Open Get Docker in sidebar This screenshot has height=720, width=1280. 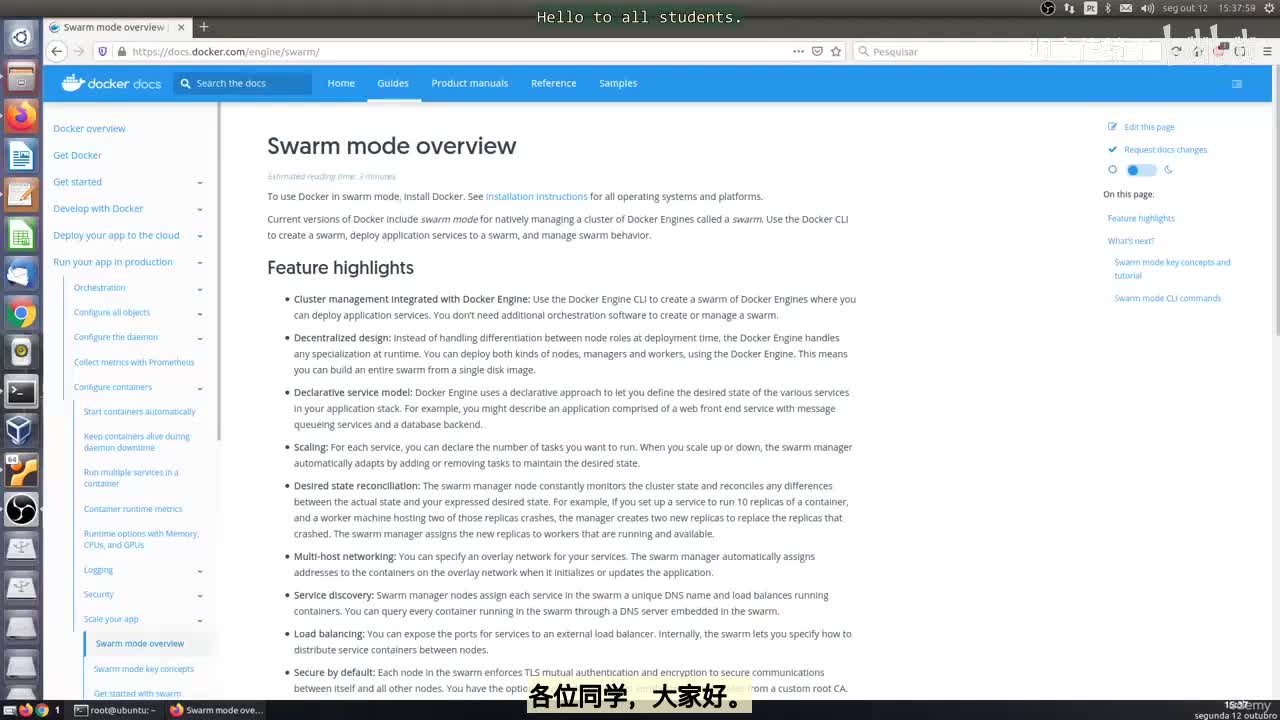coord(77,156)
